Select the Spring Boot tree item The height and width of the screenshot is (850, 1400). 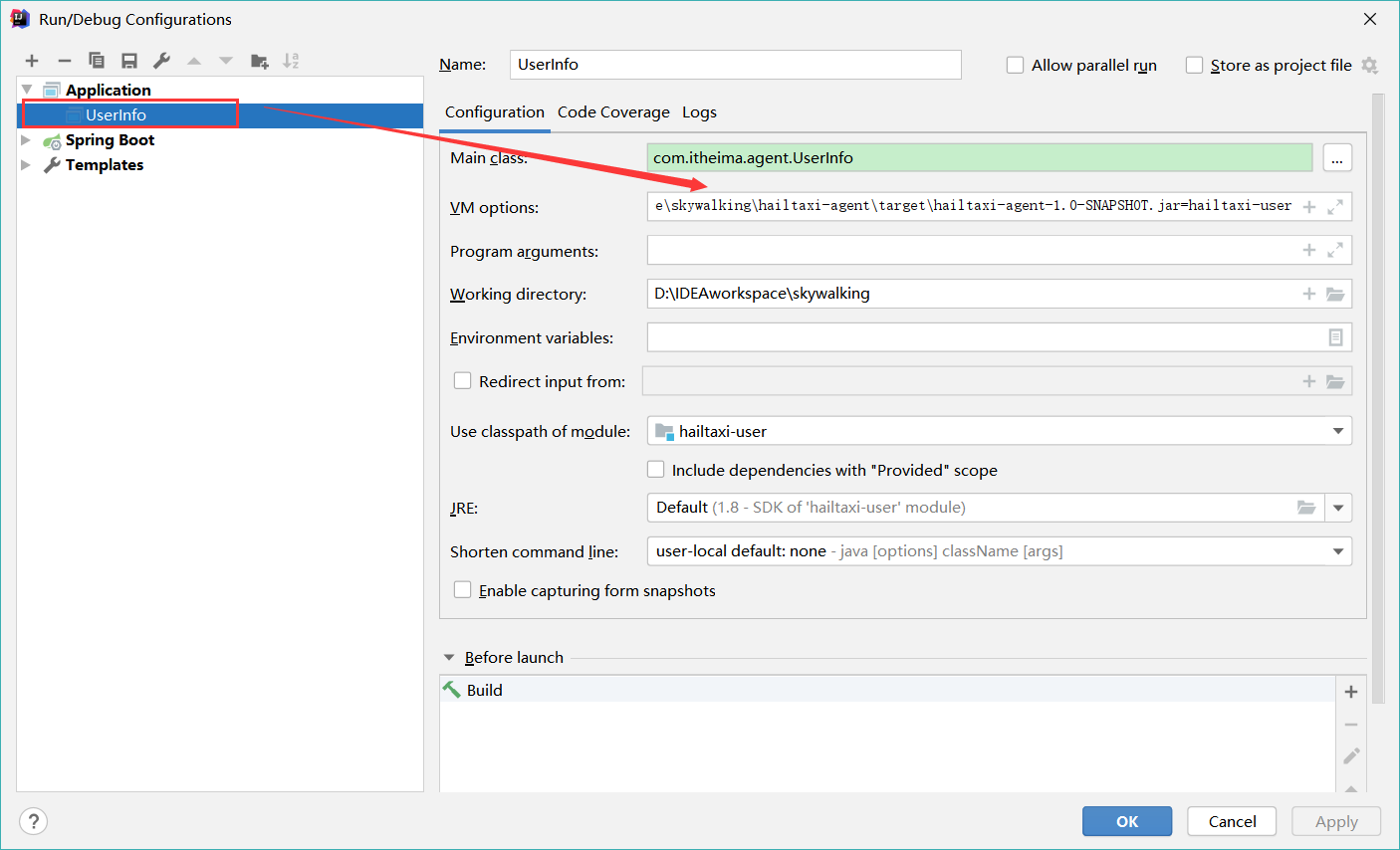point(110,139)
